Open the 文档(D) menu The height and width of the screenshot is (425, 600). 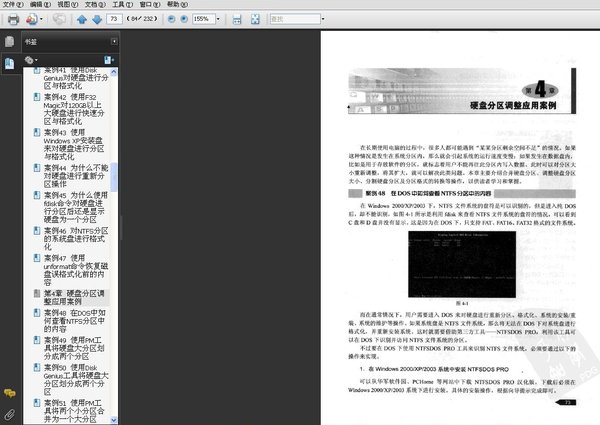point(95,4)
